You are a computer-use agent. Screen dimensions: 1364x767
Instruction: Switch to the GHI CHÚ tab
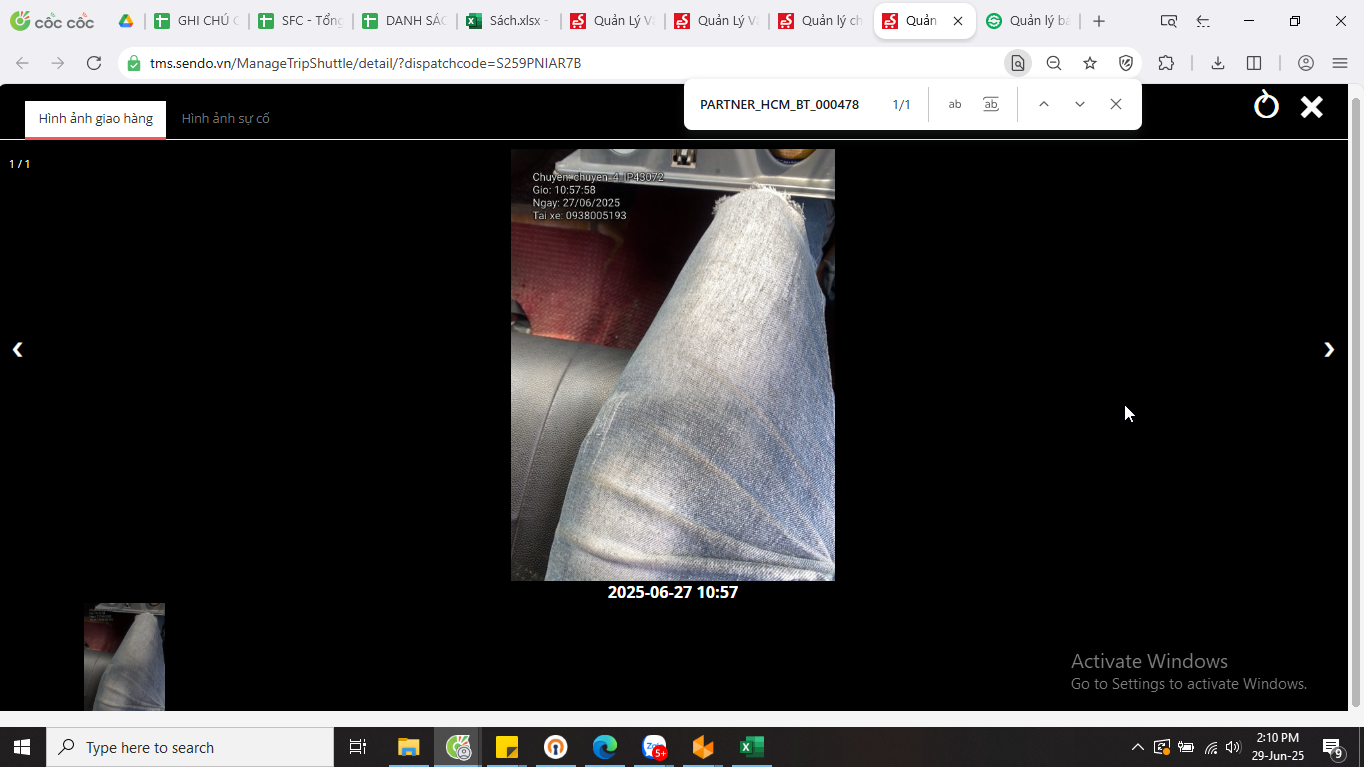coord(196,21)
